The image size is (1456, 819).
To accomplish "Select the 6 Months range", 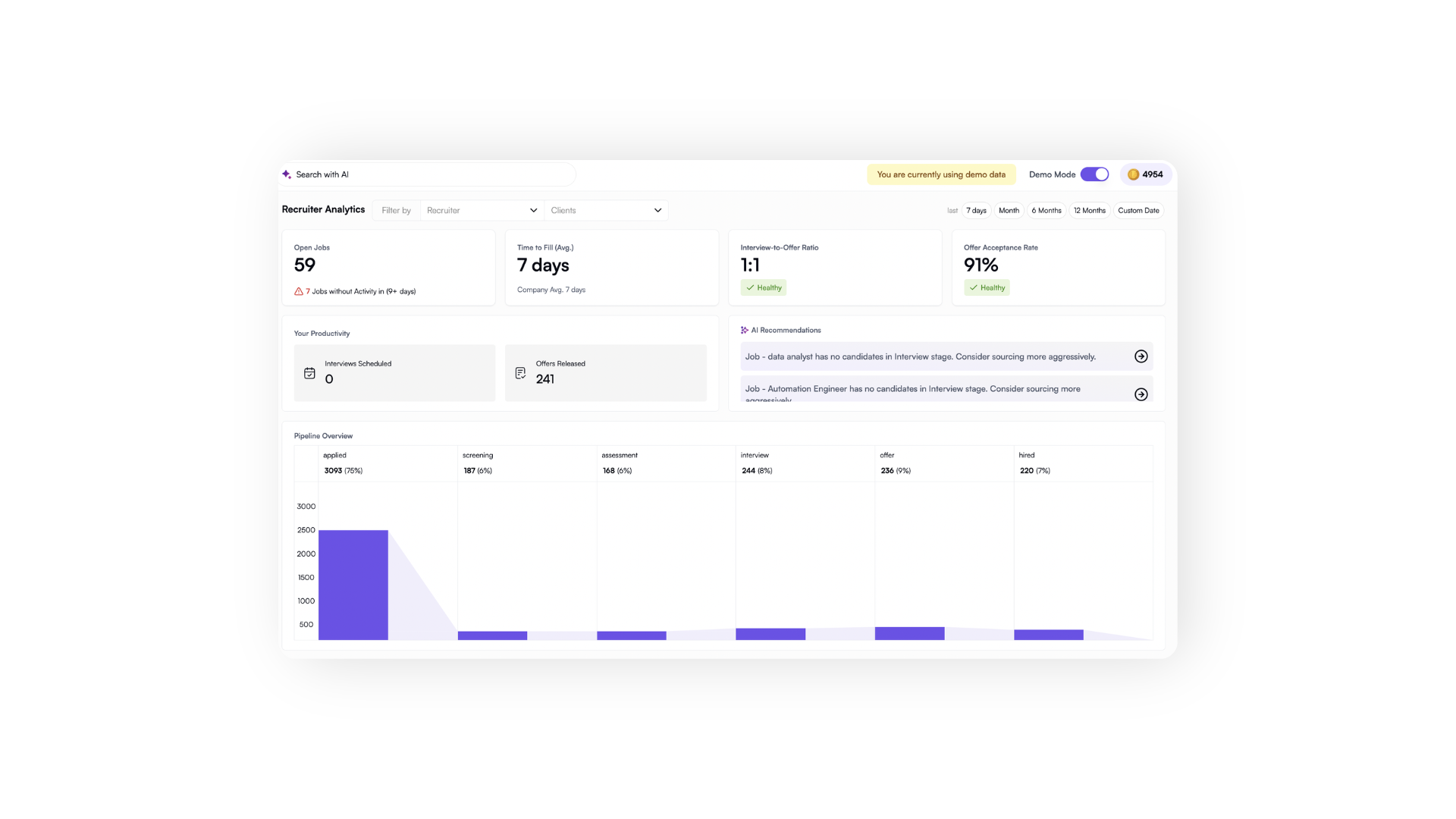I will click(x=1046, y=211).
